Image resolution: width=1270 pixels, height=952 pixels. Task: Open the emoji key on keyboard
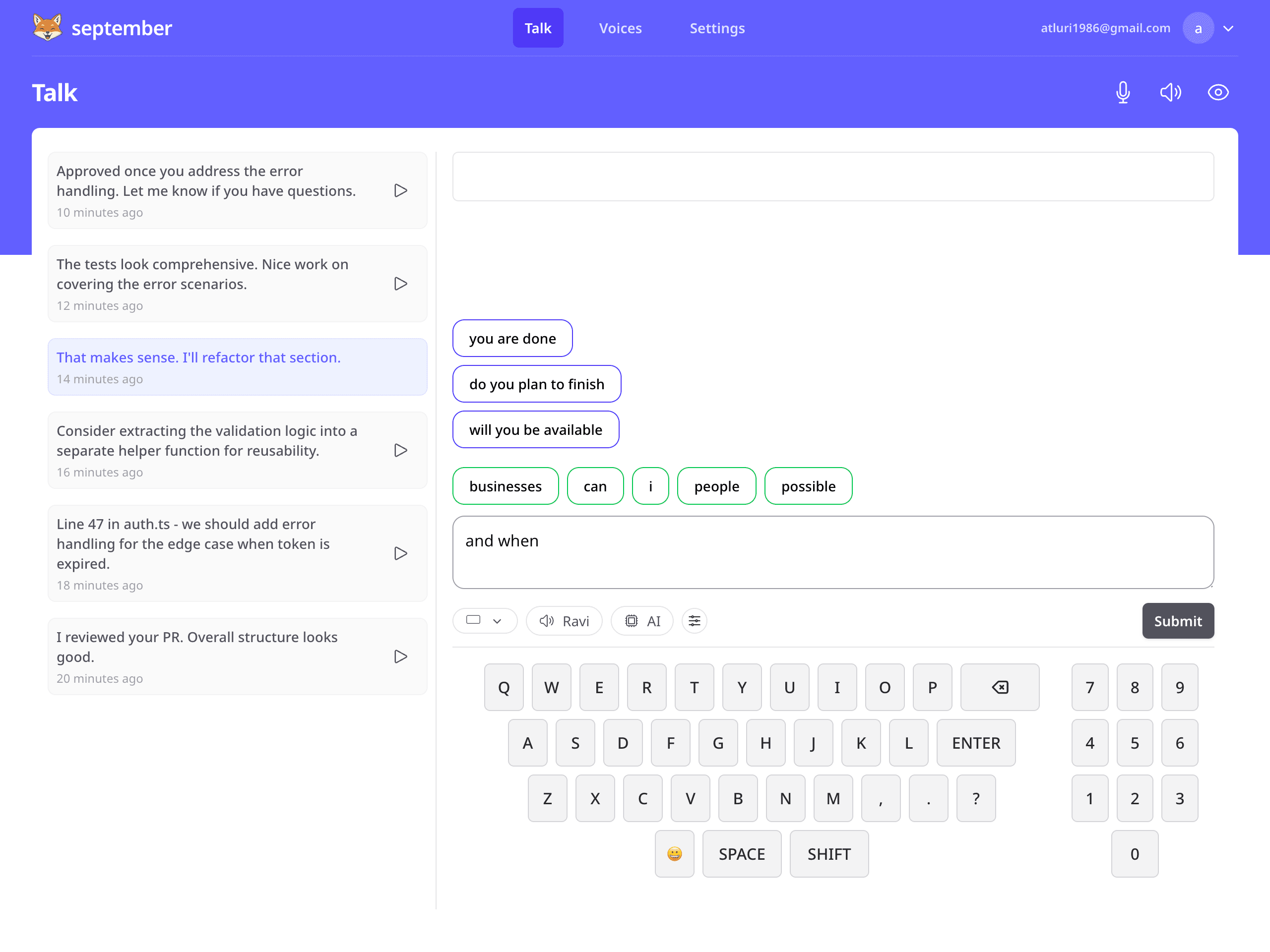tap(674, 854)
